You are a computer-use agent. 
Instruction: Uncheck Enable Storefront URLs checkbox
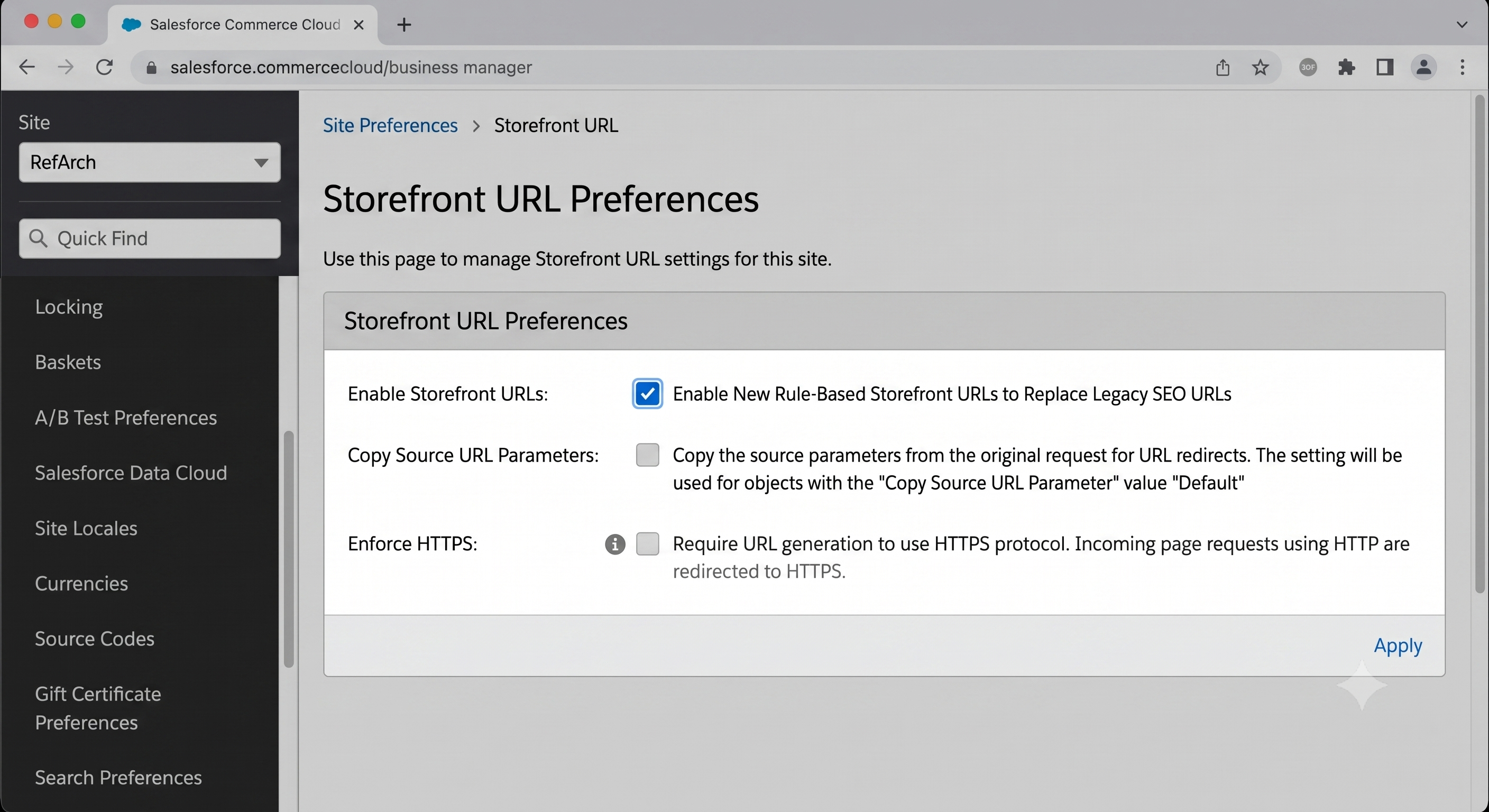pos(647,394)
